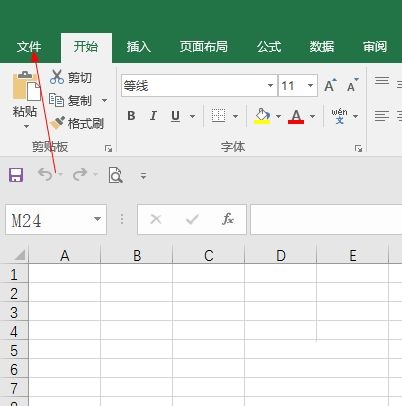Expand the Undo history dropdown
Screen dimensions: 402x406
[60, 174]
